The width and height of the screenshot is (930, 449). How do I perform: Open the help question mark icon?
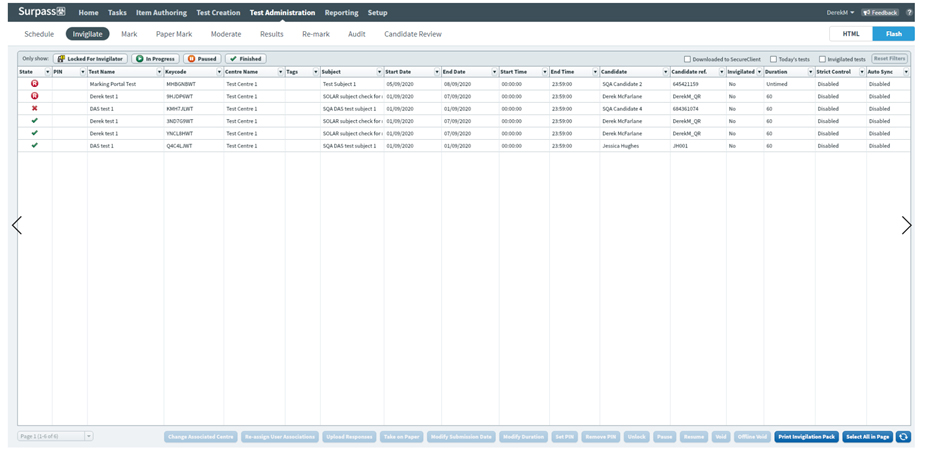pyautogui.click(x=909, y=12)
